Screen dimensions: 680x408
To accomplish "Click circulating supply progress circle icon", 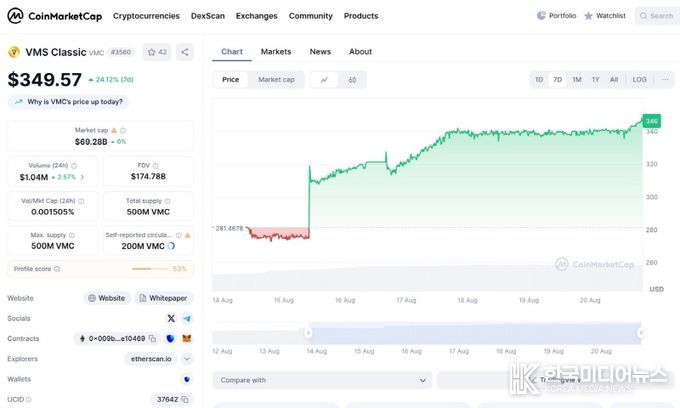I will pos(171,246).
